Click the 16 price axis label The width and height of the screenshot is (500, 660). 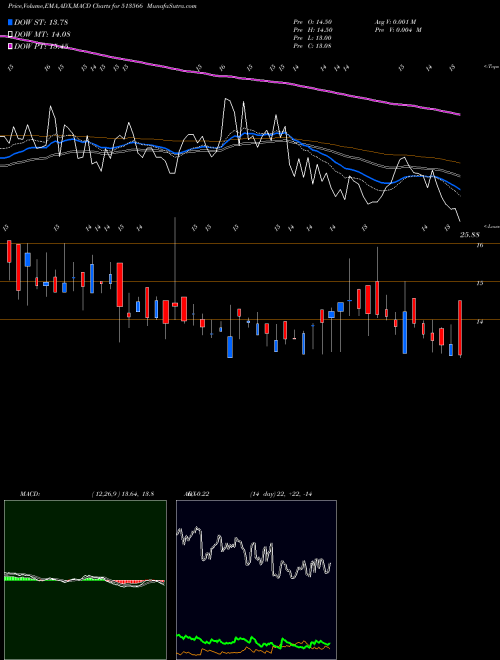click(479, 245)
